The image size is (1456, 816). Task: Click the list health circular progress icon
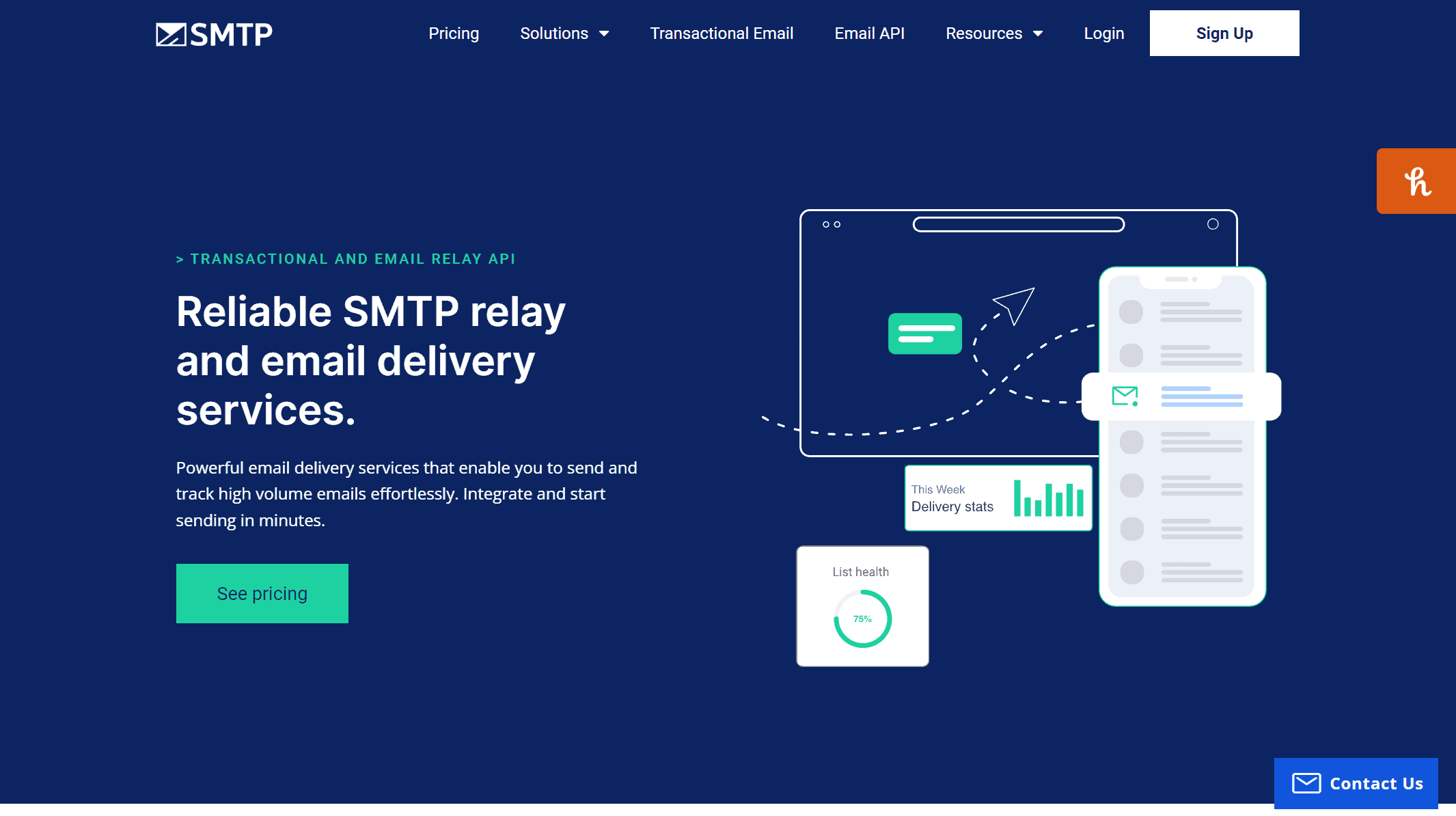(x=862, y=618)
